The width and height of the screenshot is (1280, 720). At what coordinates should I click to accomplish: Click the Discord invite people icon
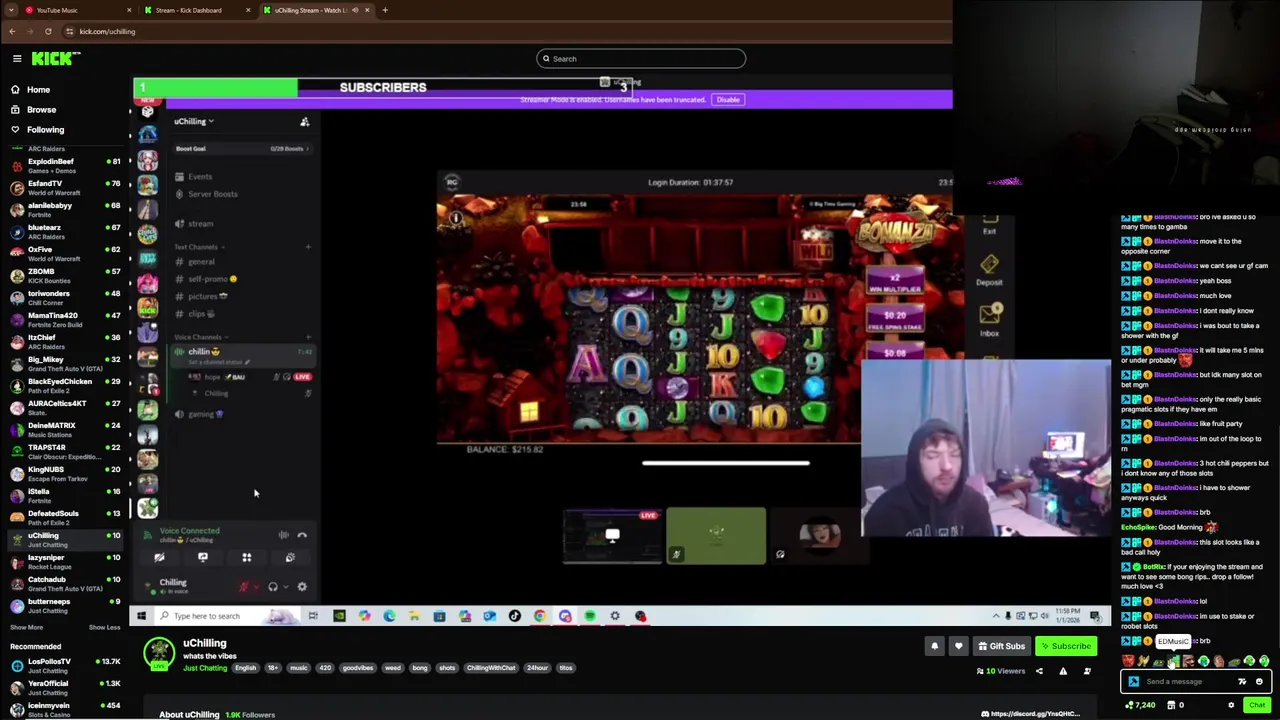click(305, 121)
